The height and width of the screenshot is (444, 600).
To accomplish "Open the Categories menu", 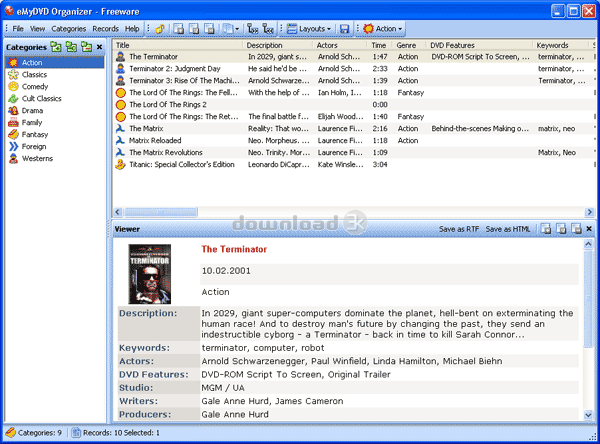I will (68, 29).
